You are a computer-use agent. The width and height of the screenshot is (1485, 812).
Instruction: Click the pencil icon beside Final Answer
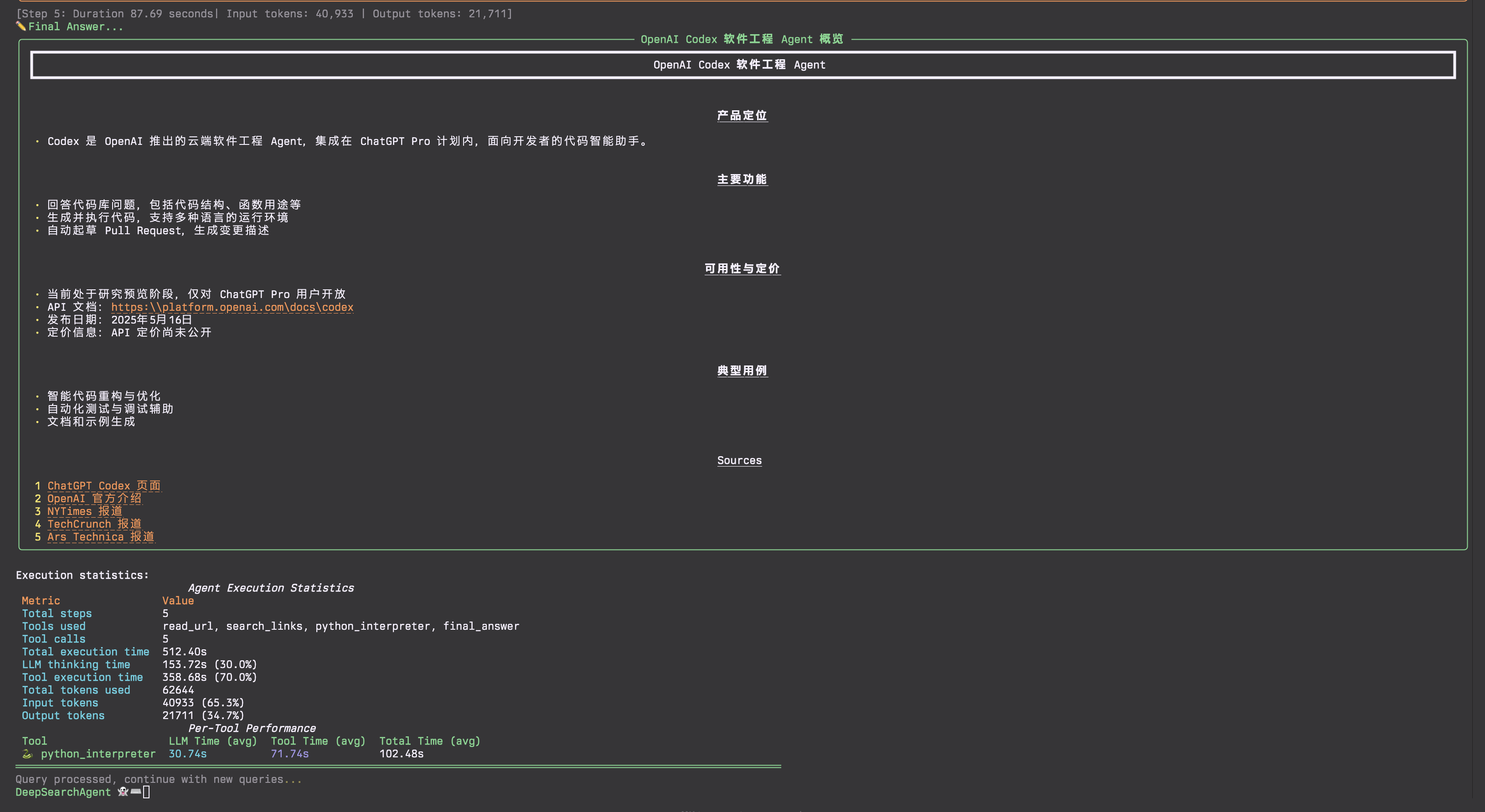click(21, 26)
